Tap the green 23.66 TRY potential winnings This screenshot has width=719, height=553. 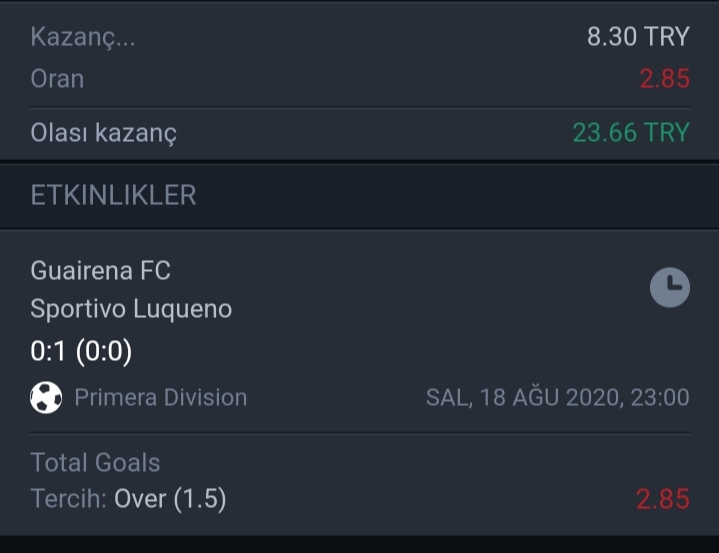631,133
